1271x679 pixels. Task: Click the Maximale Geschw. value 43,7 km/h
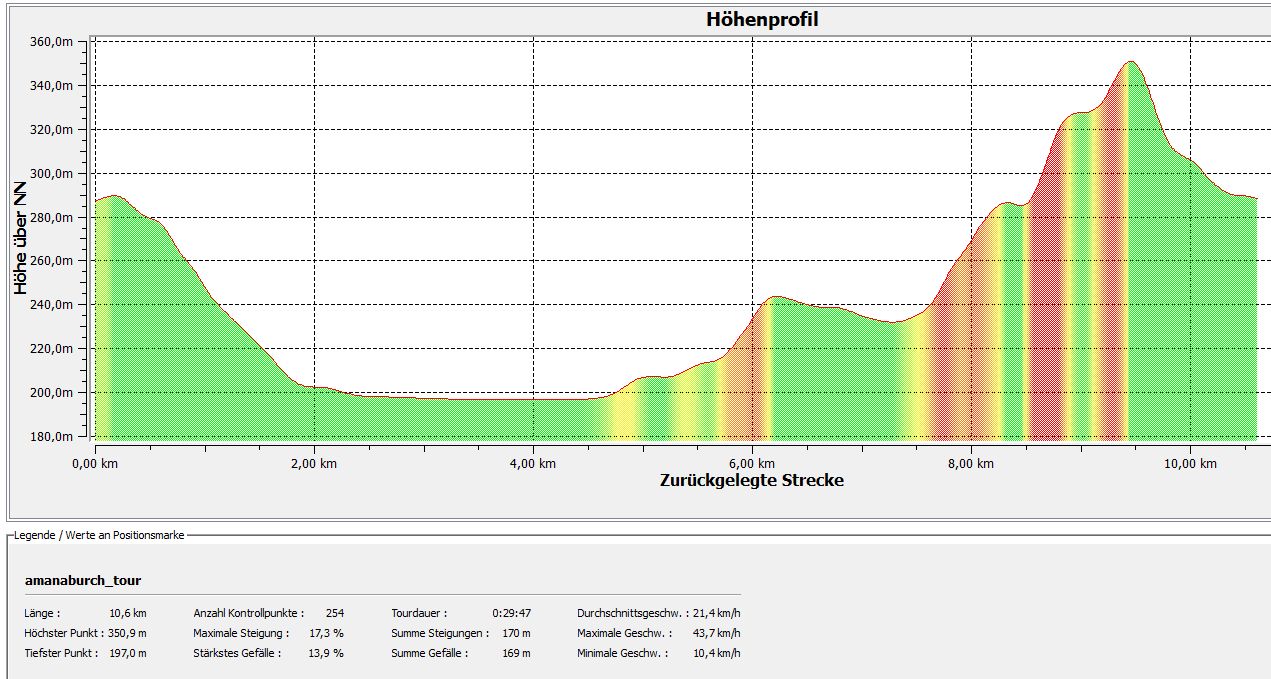click(717, 633)
